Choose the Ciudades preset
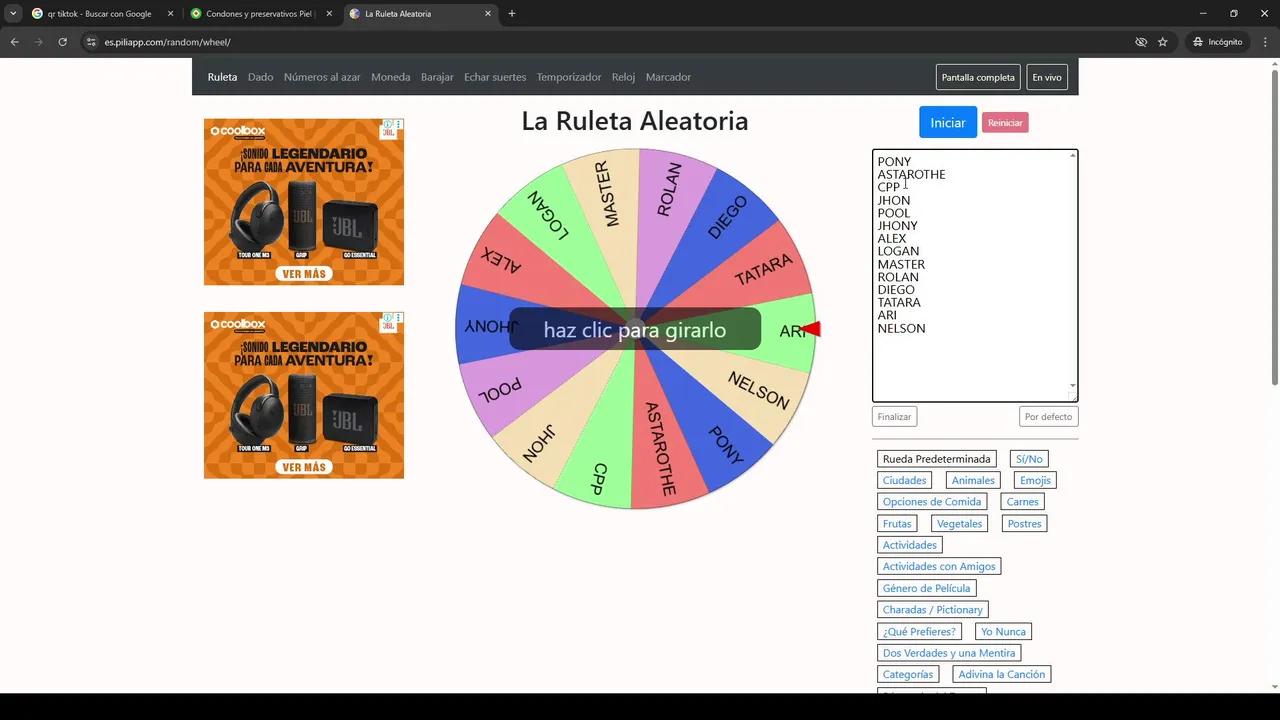 [904, 480]
